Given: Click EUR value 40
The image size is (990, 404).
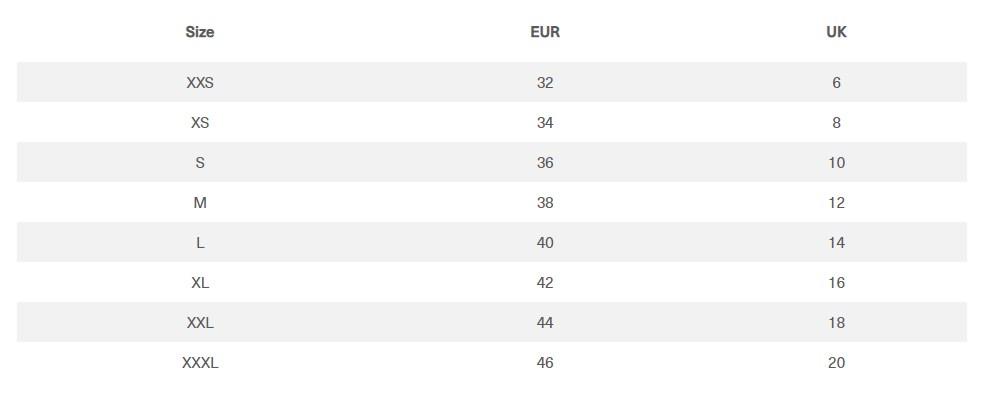Looking at the screenshot, I should click(x=545, y=243).
